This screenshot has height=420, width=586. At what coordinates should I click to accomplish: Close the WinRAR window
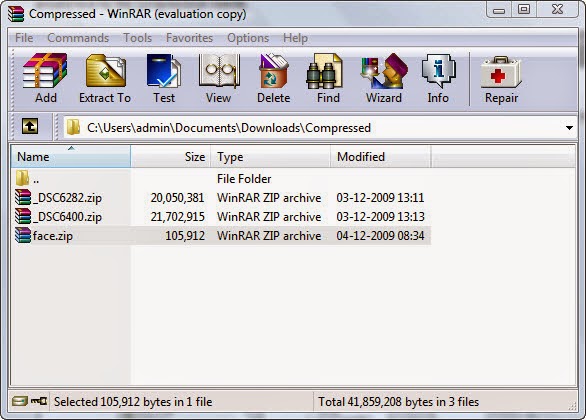[557, 10]
